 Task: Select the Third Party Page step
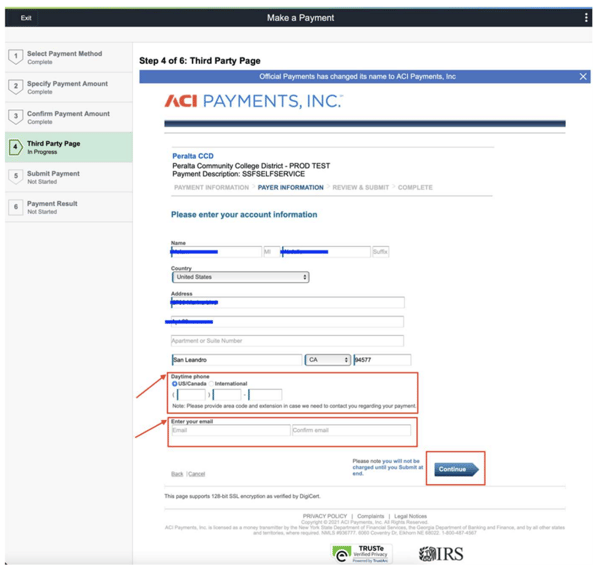pos(69,147)
